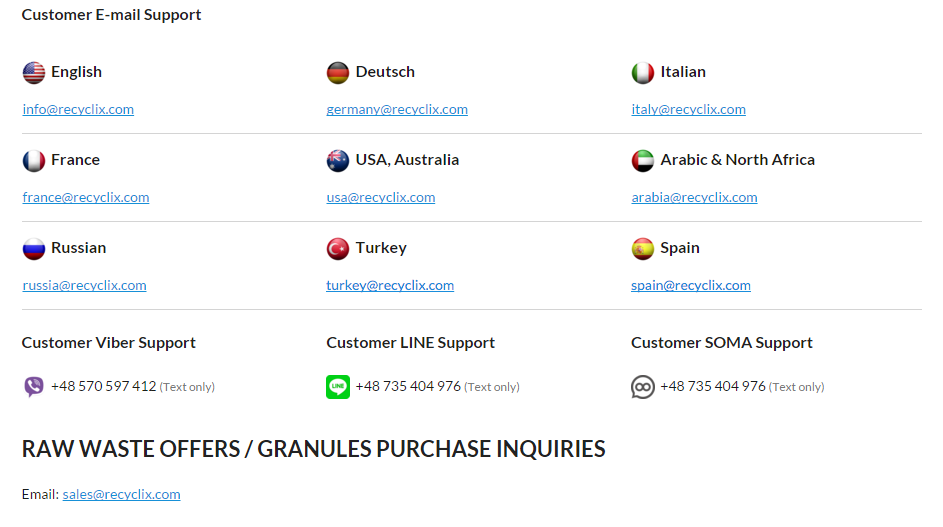Click the SOMA messenger icon

click(643, 387)
